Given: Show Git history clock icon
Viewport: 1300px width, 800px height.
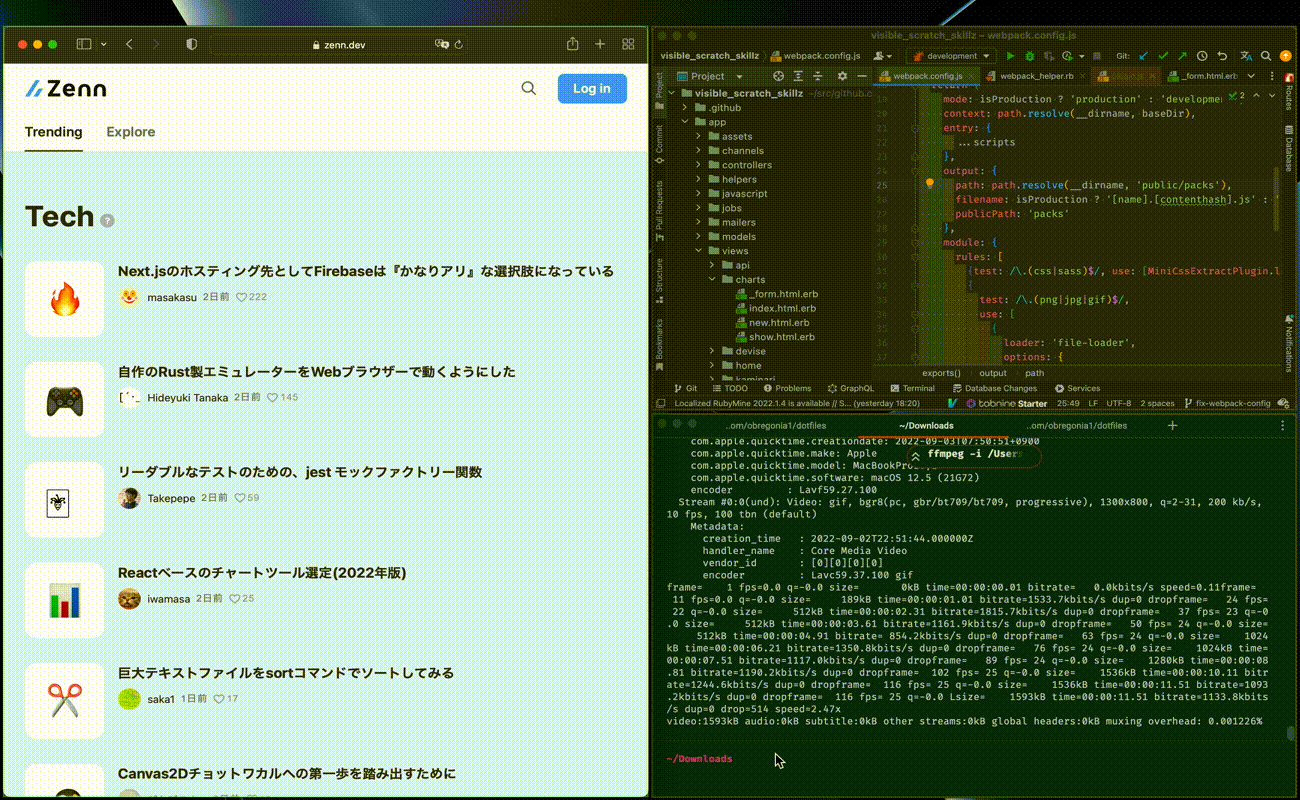Looking at the screenshot, I should (x=1202, y=56).
